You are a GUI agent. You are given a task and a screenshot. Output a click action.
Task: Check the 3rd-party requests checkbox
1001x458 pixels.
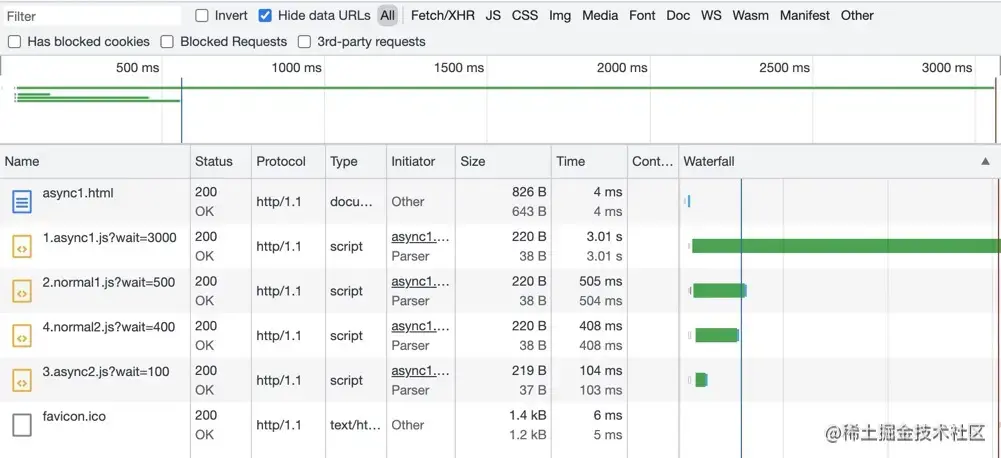point(303,42)
